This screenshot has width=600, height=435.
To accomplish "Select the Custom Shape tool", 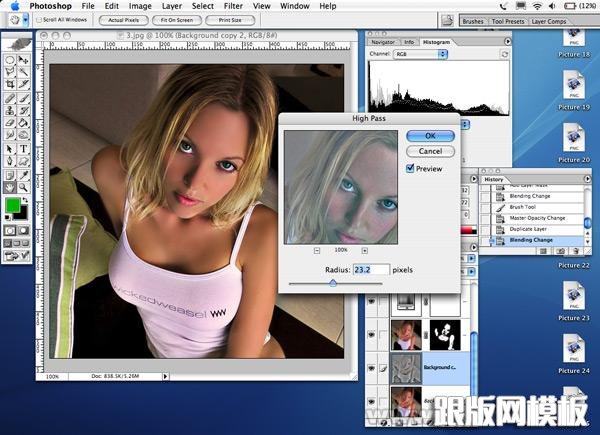I will pos(23,161).
